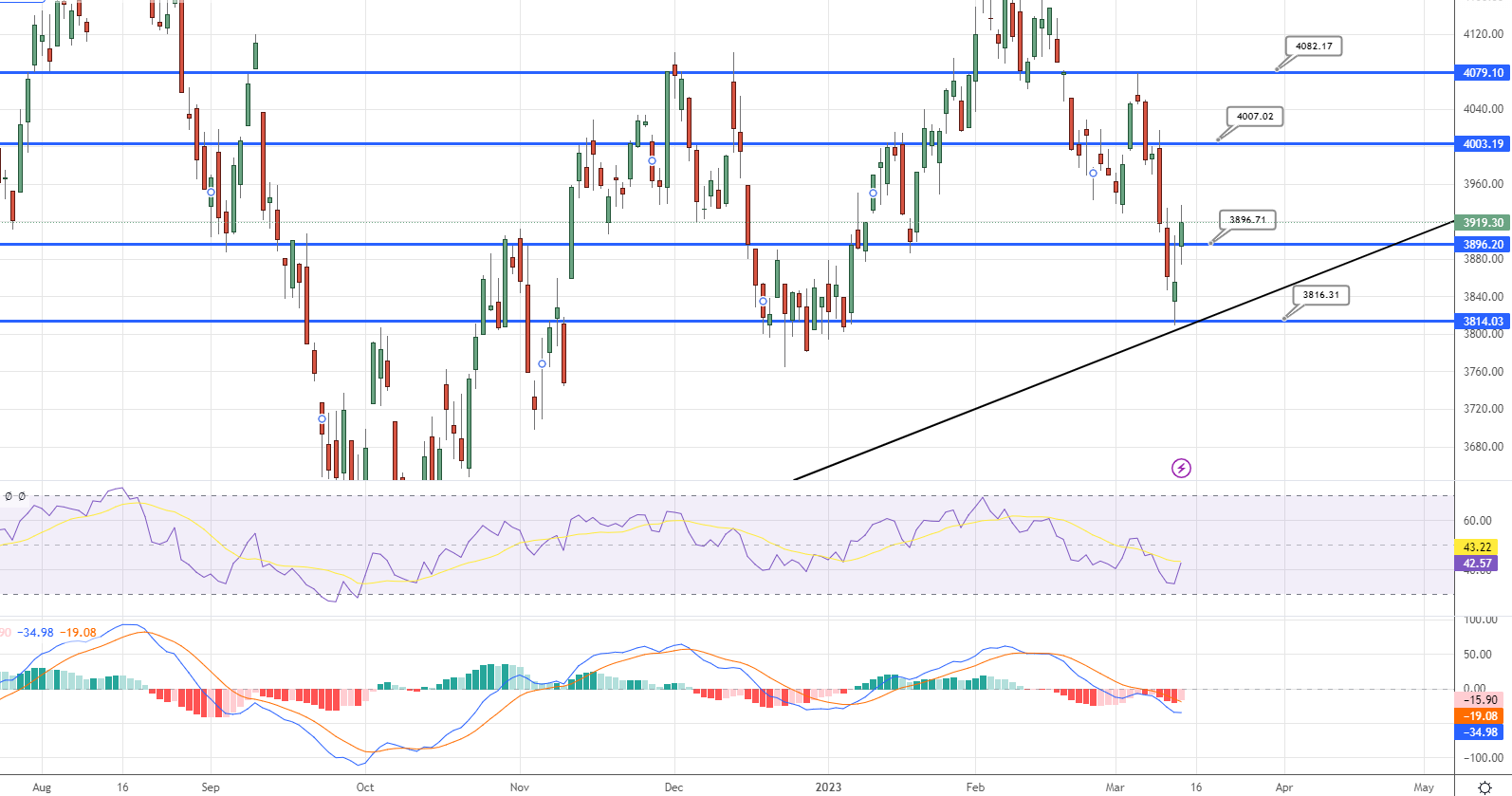The image size is (1512, 796).
Task: Click the pink -15.90 histogram value tag
Action: click(x=1479, y=700)
